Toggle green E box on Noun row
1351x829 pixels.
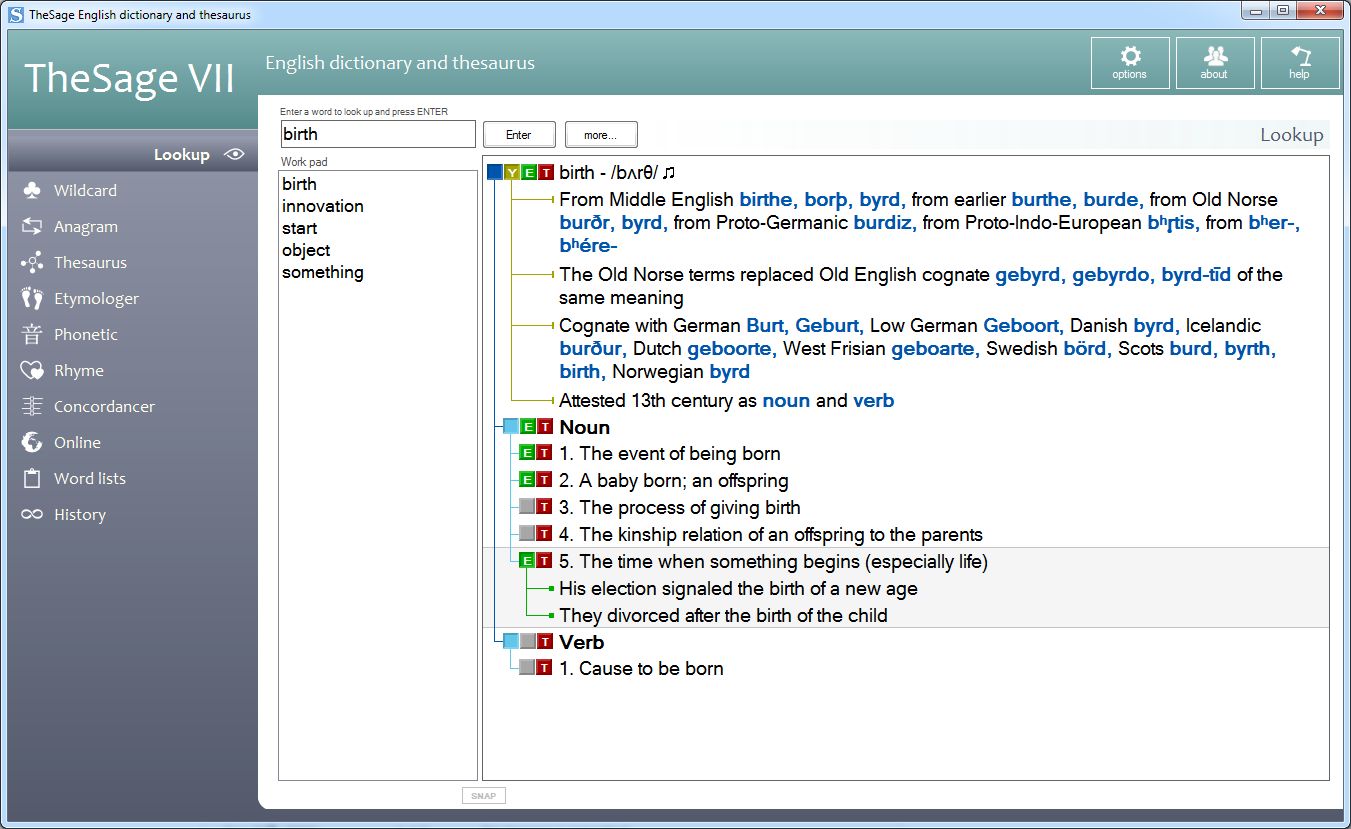click(528, 427)
